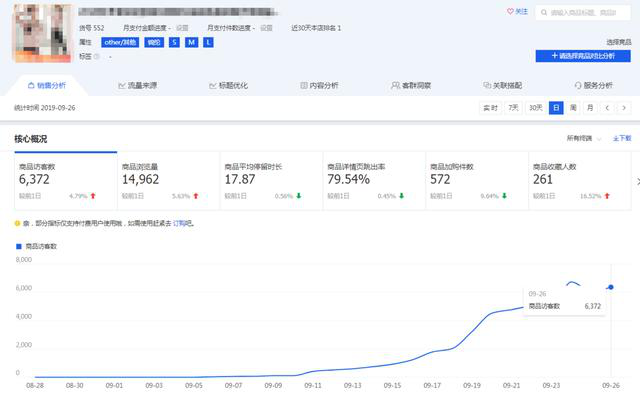This screenshot has height=401, width=640.
Task: Select the 商品平均停留时长 metric card
Action: pos(271,181)
